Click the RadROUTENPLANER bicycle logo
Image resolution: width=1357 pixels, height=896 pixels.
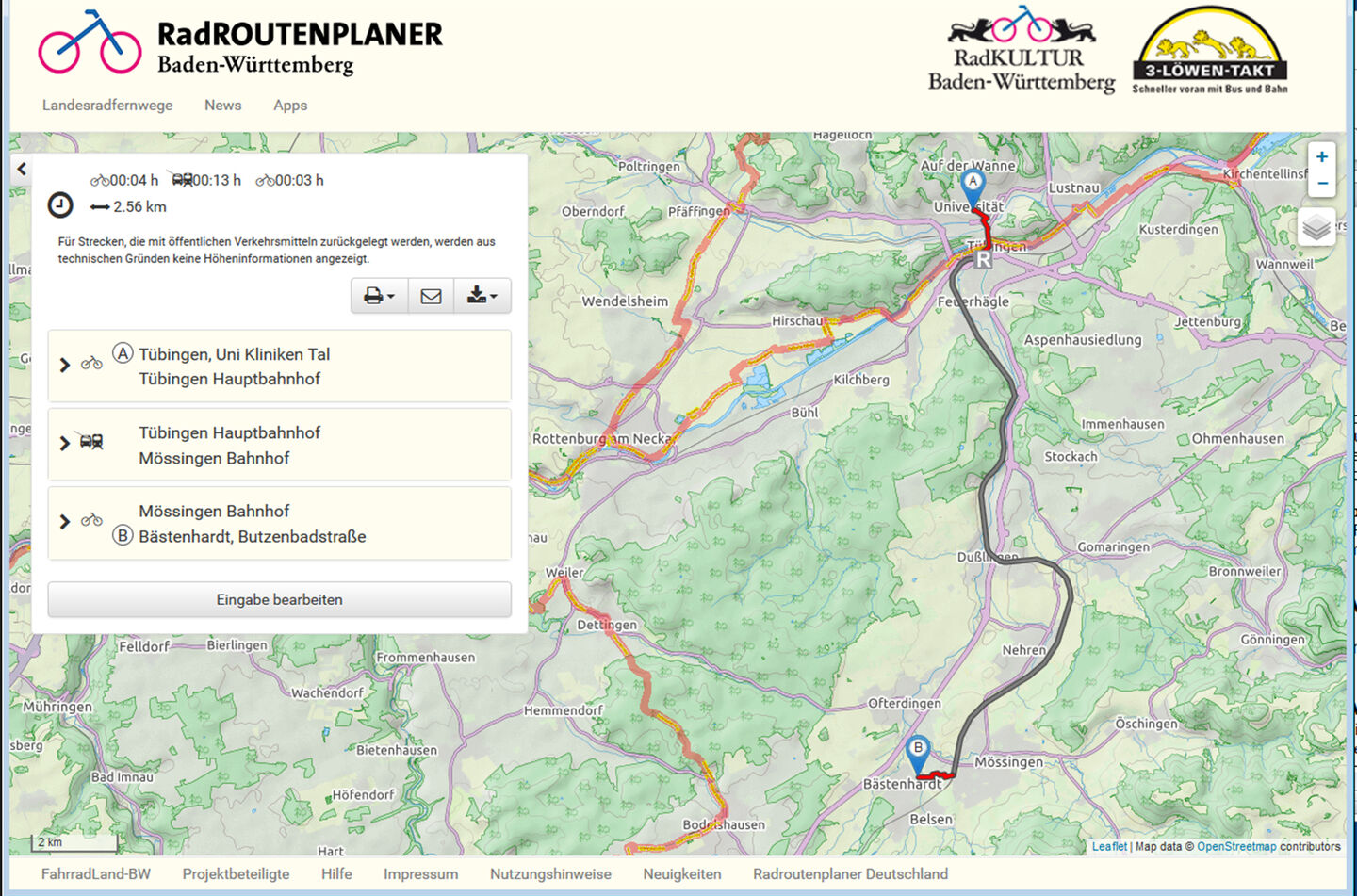[x=90, y=42]
